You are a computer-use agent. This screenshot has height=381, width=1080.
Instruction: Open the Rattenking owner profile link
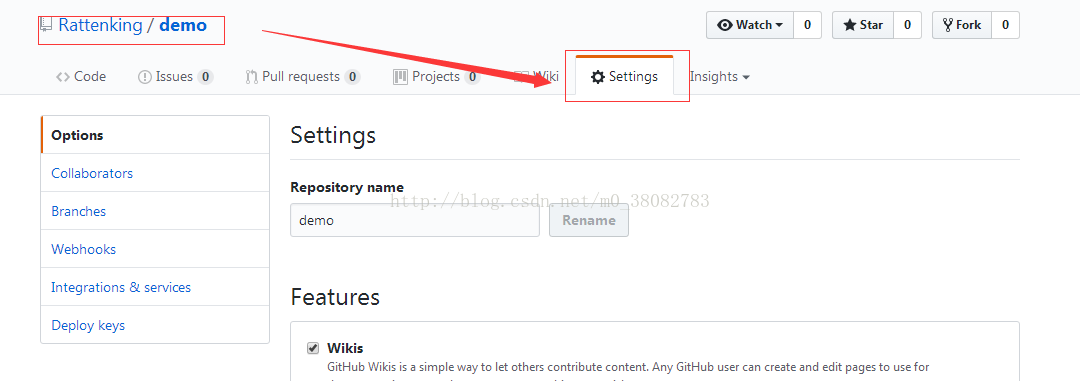(101, 25)
